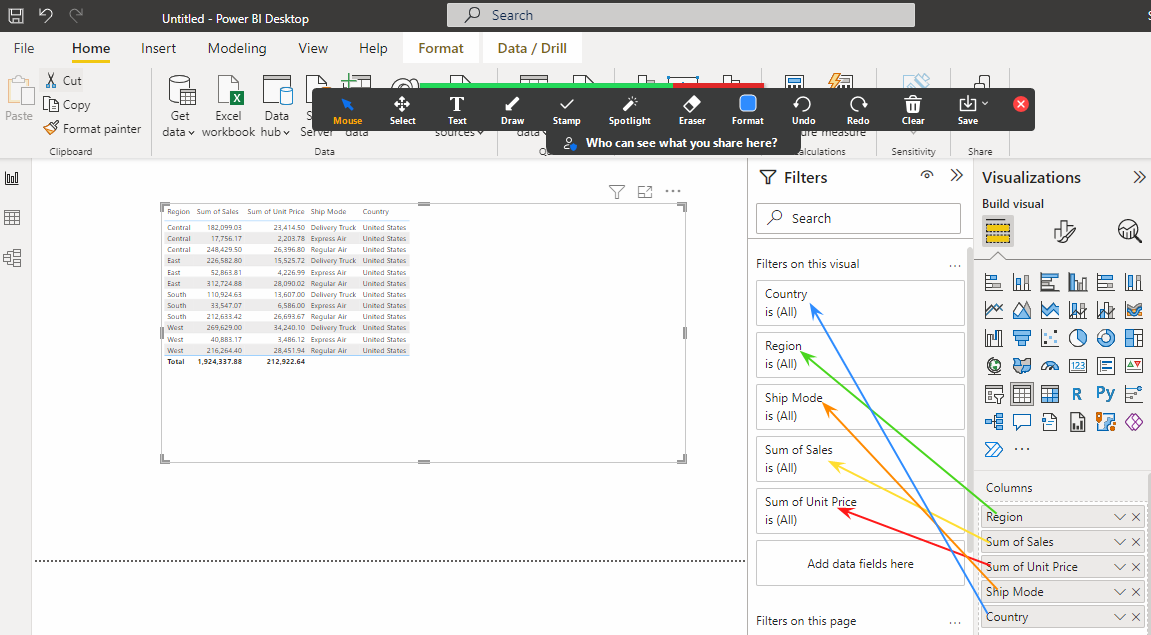Add the Power Apps visual
Screen dimensions: 1151x635
(x=1133, y=422)
